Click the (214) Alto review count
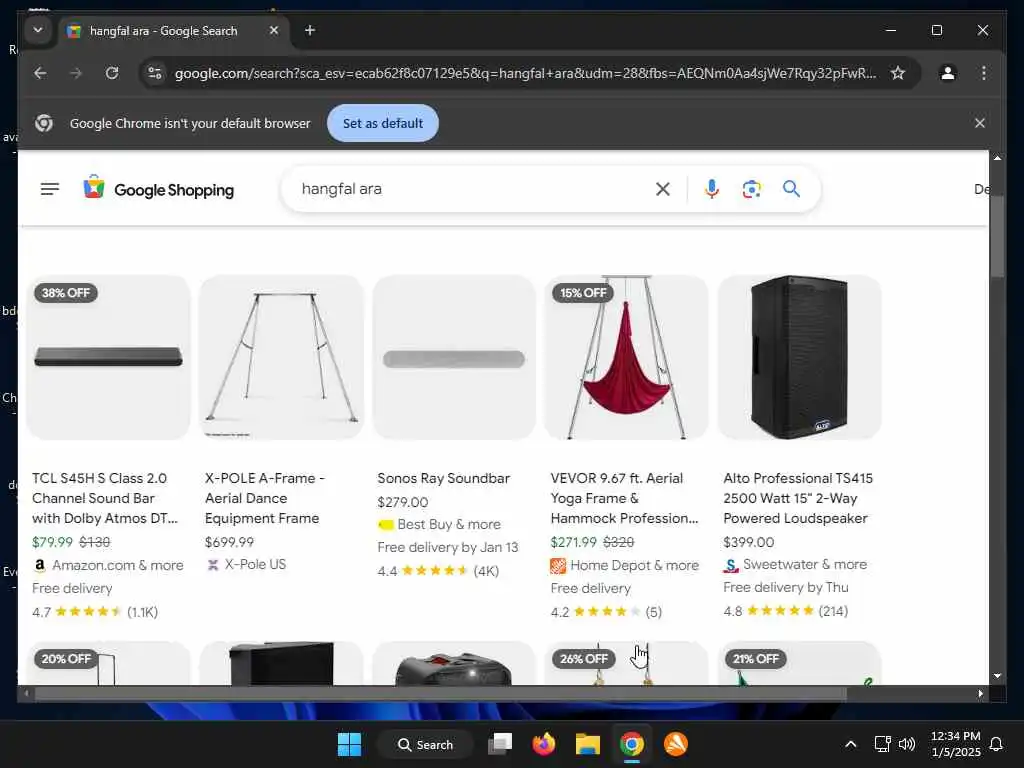Viewport: 1024px width, 768px height. (x=833, y=611)
